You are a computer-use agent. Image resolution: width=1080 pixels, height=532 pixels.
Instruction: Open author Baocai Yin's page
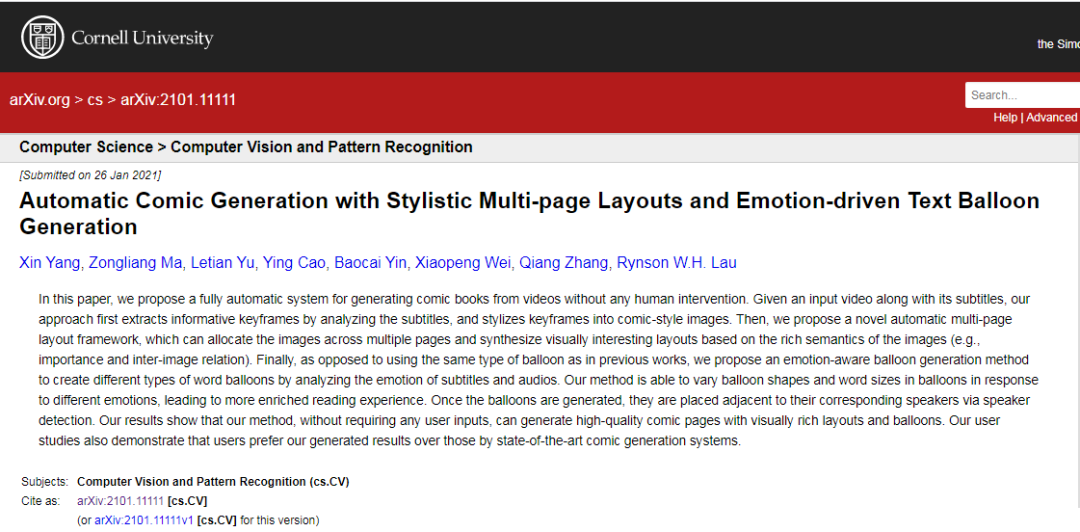(x=371, y=263)
